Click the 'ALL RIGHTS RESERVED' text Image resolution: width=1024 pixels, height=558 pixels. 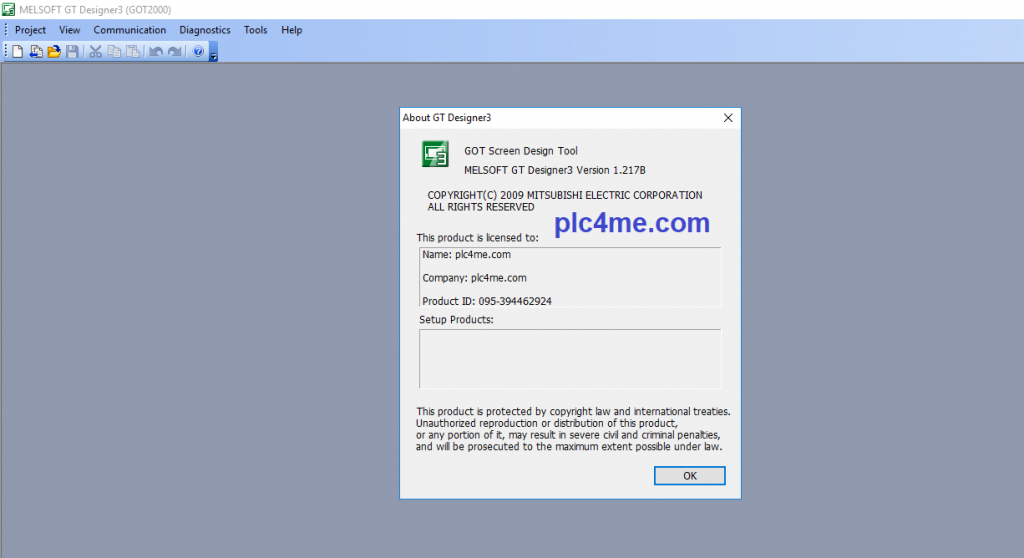click(481, 207)
